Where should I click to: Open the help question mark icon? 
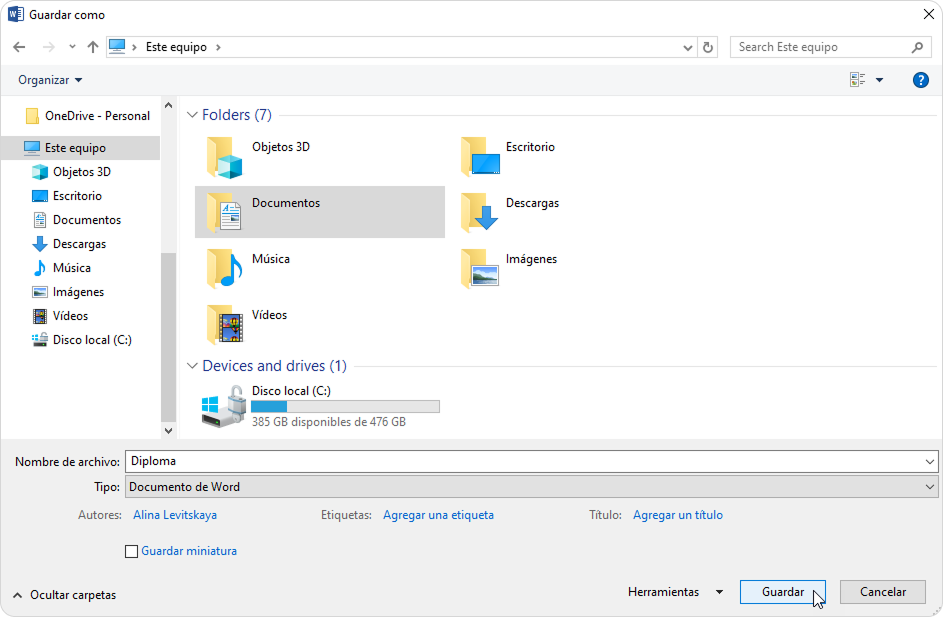coord(920,80)
